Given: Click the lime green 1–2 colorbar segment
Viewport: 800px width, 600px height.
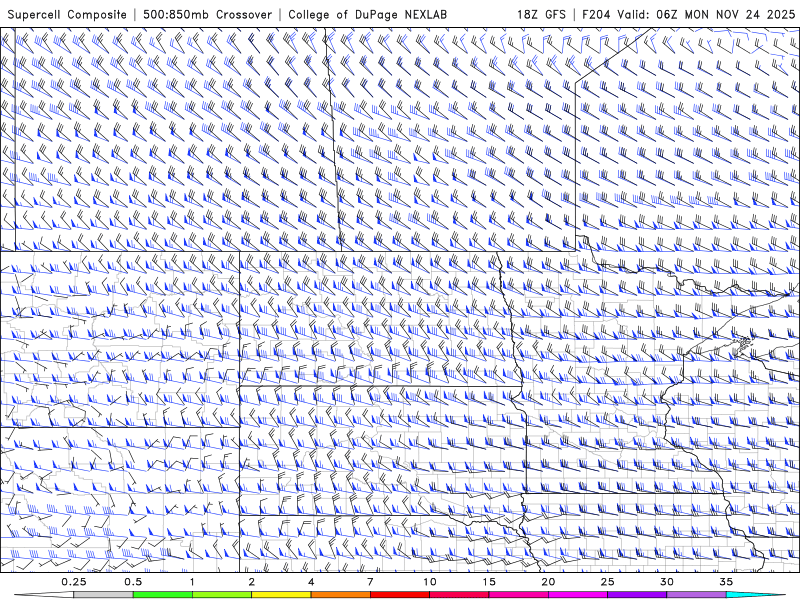Looking at the screenshot, I should [222, 595].
